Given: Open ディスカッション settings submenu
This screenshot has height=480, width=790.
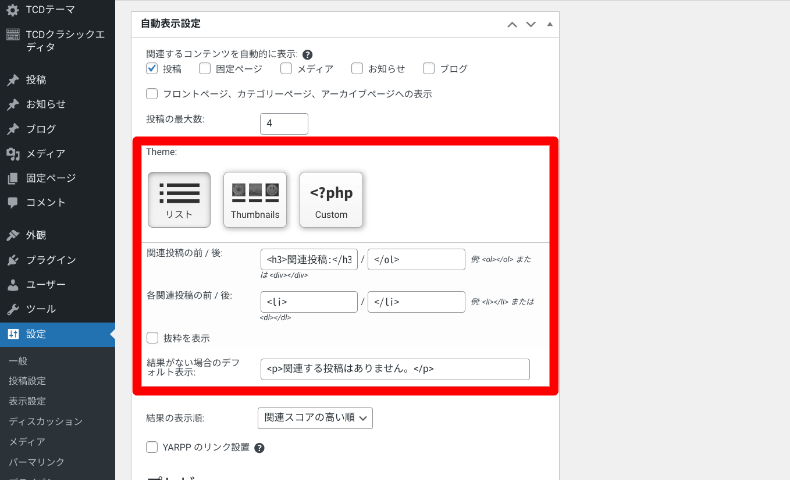Looking at the screenshot, I should coord(45,422).
